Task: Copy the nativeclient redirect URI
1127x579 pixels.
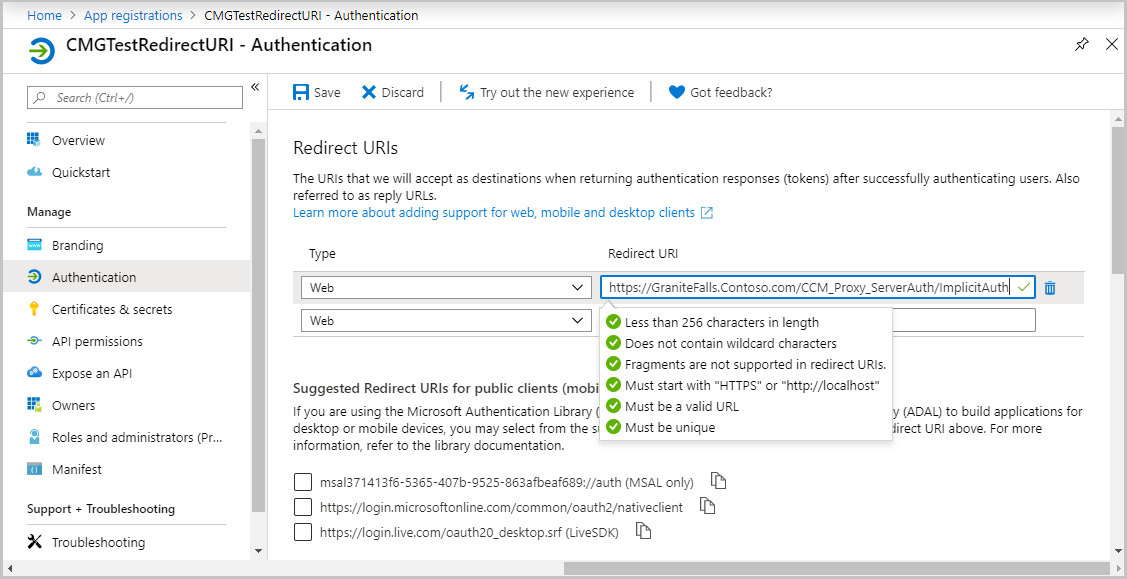Action: pyautogui.click(x=708, y=506)
